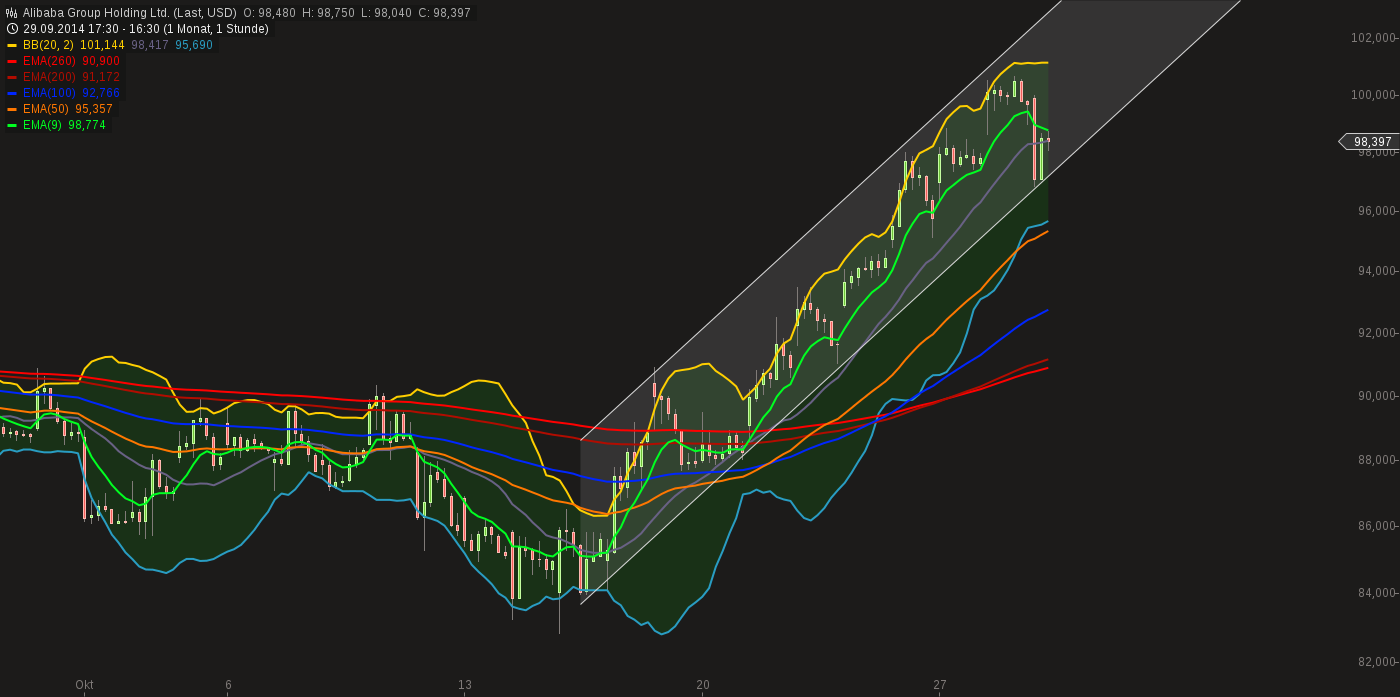Click the upper Bollinger value 101,144
This screenshot has width=1400, height=697.
(102, 45)
